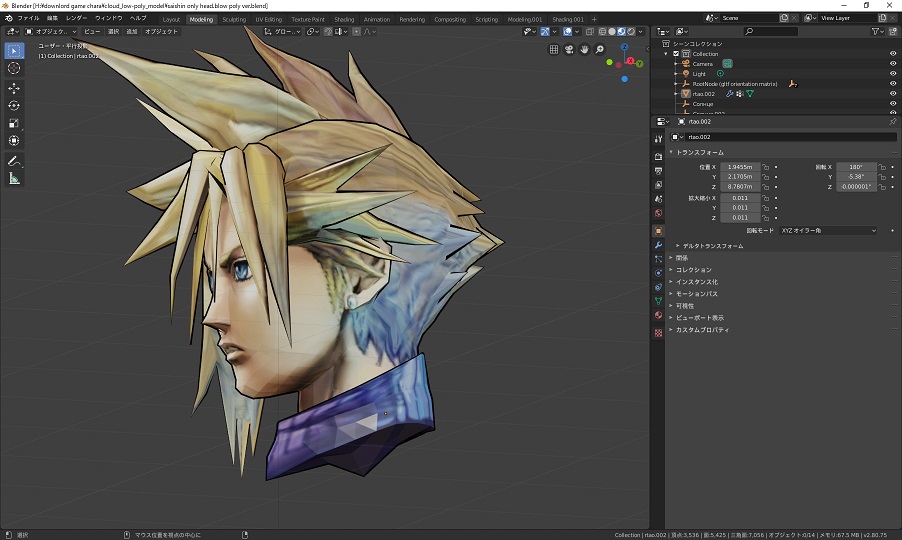The image size is (902, 540).
Task: Expand the Custom Properties (カスタムプロパティ) panel
Action: click(671, 330)
